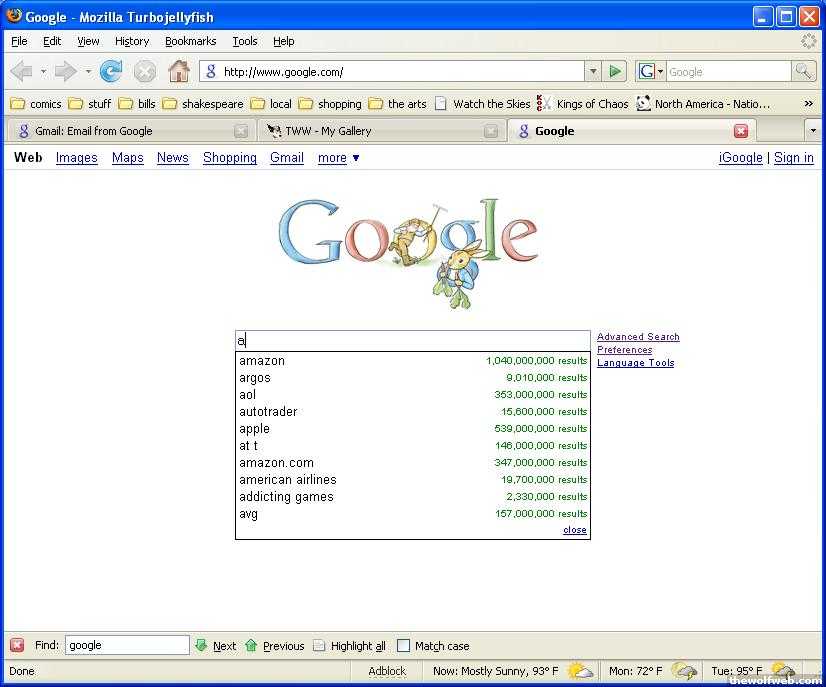Click the Back navigation arrow
Viewport: 826px width, 687px height.
pyautogui.click(x=21, y=71)
